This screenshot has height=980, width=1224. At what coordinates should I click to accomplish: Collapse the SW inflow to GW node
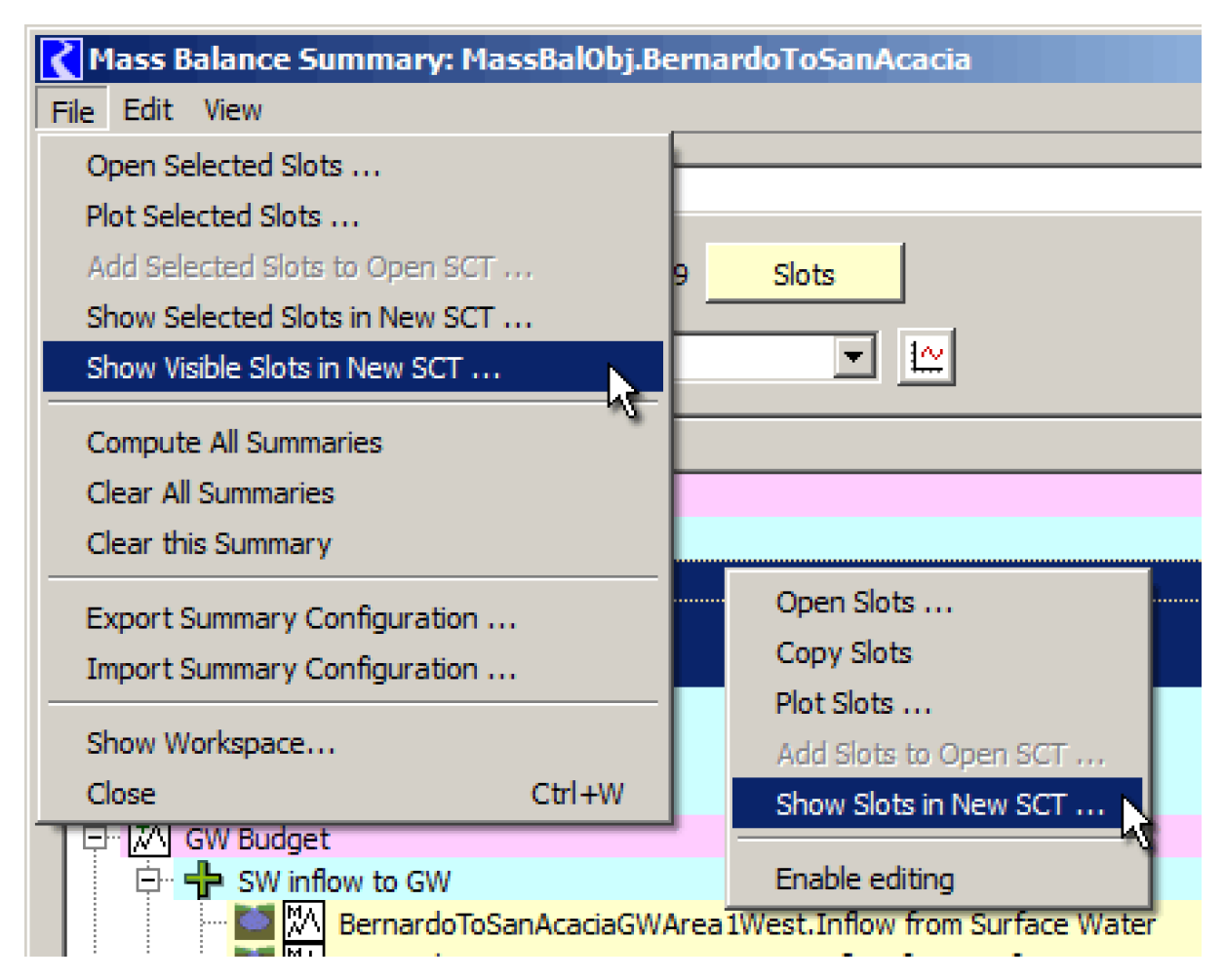(x=148, y=881)
